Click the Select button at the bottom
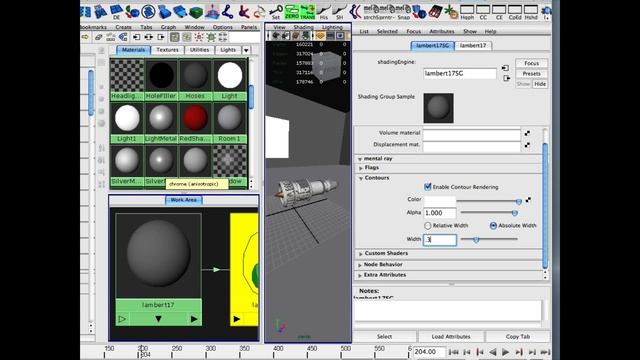The image size is (640, 360). pos(384,336)
